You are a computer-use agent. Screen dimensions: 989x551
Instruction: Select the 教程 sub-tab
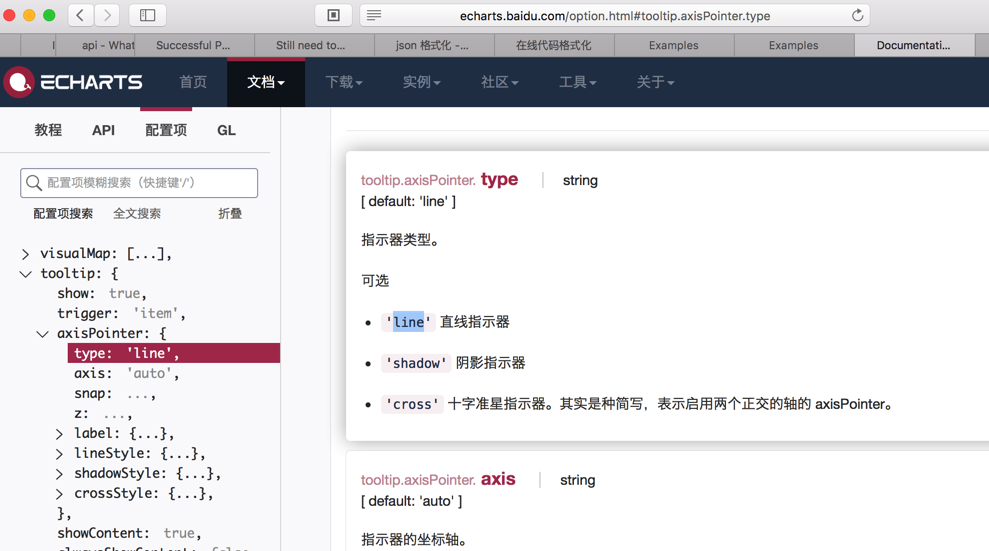click(x=48, y=130)
